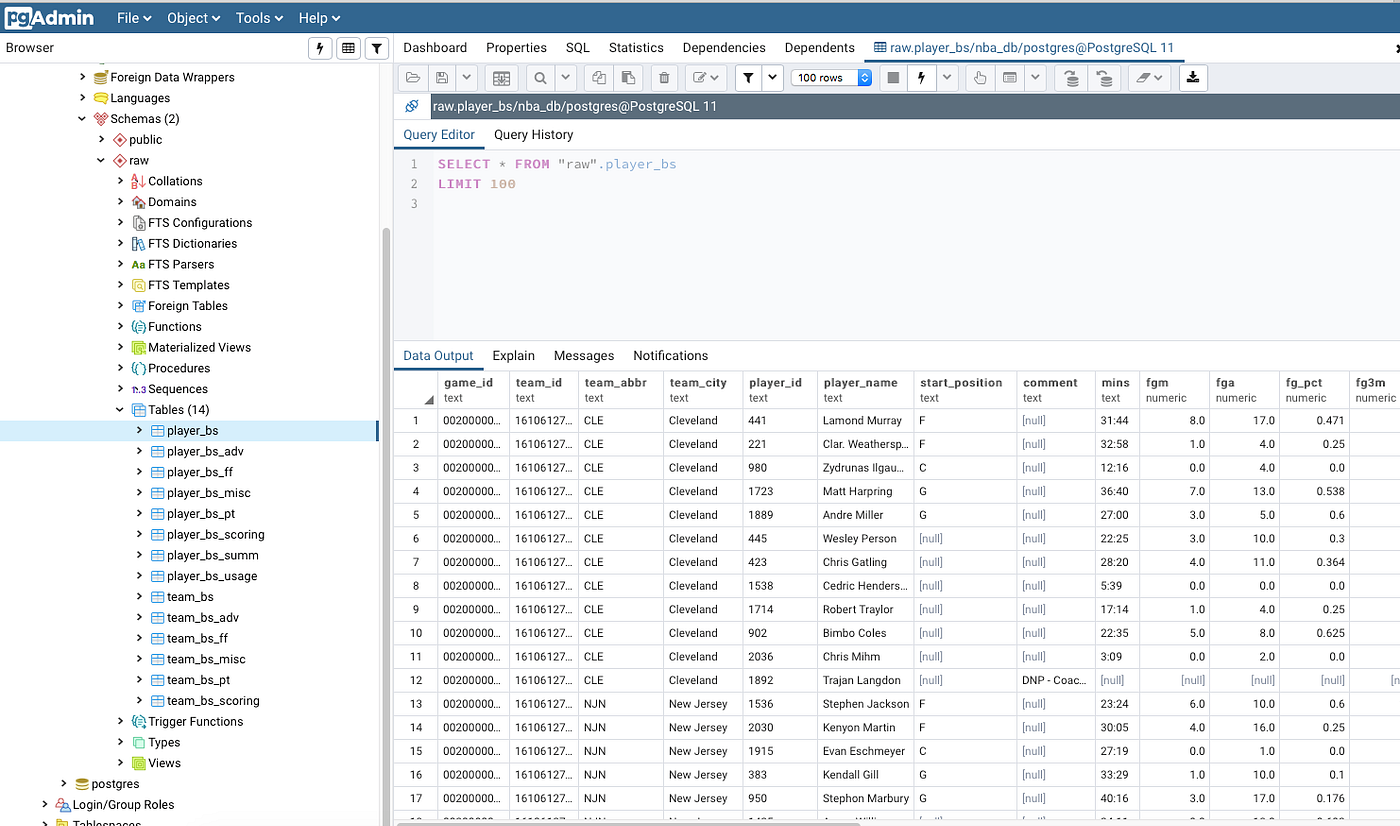Click the Stop query square button

(893, 78)
